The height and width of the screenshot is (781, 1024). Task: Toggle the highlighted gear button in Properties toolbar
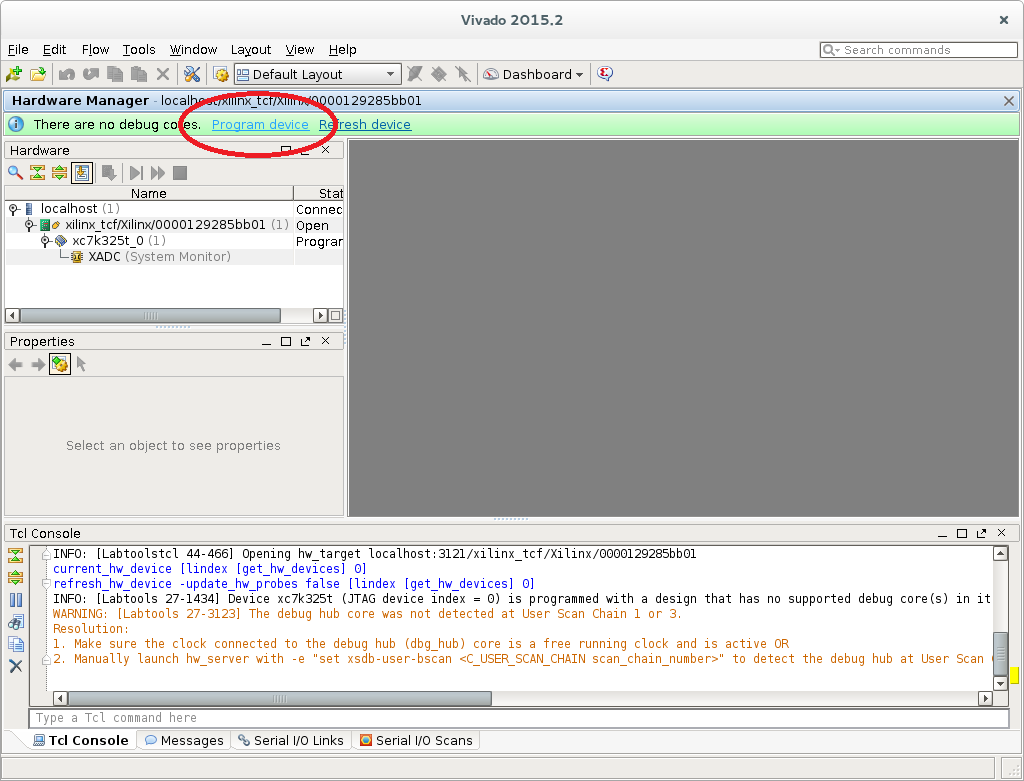pos(59,364)
